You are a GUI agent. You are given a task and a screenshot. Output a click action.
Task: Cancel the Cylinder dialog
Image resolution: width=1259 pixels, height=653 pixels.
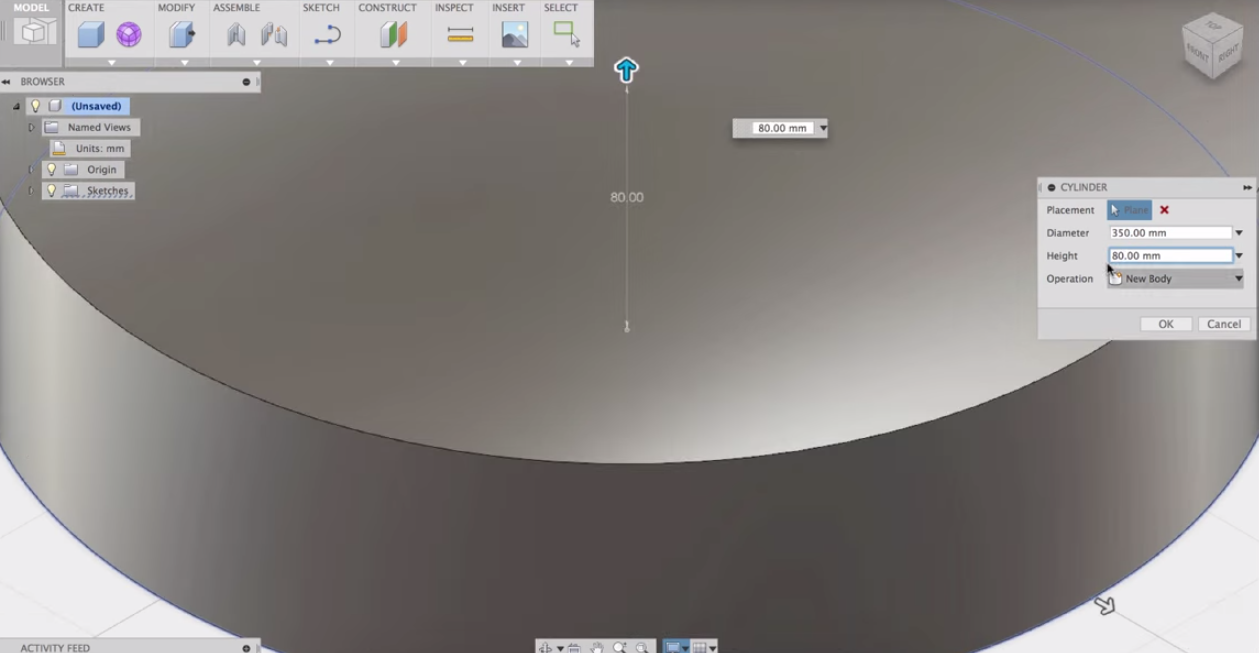point(1223,323)
